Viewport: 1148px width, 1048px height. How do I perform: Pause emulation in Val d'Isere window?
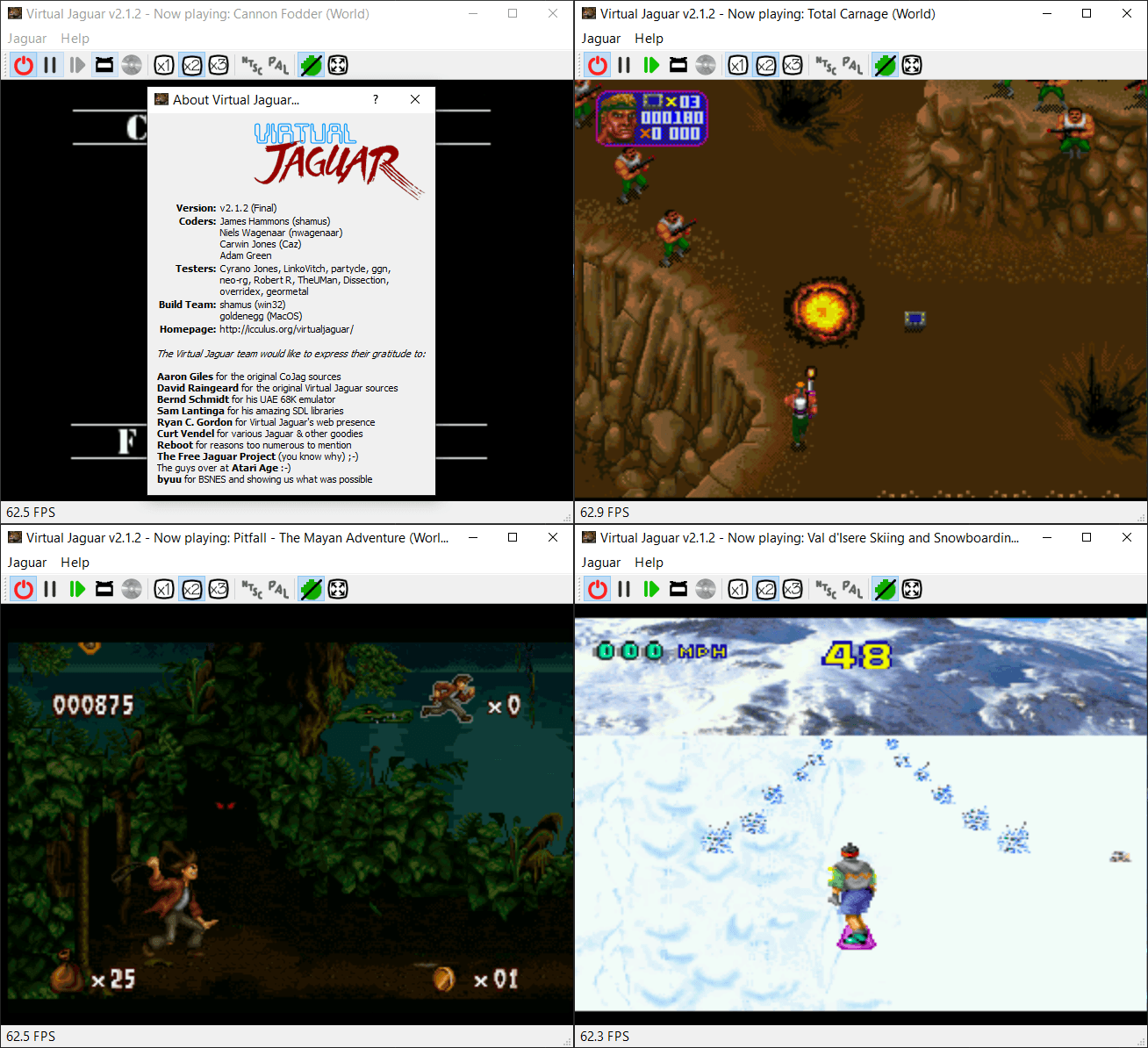tap(625, 589)
